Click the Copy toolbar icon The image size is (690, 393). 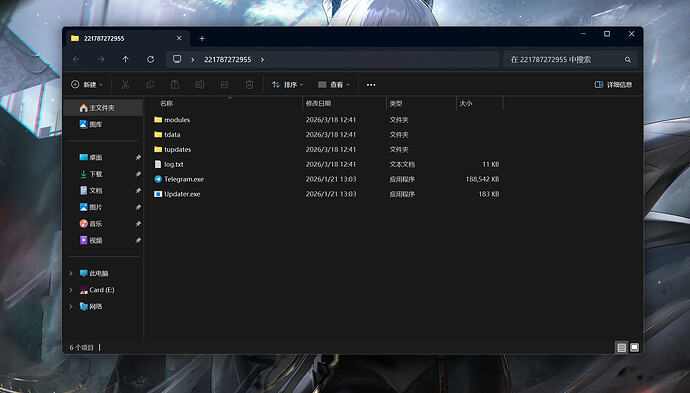(x=150, y=84)
